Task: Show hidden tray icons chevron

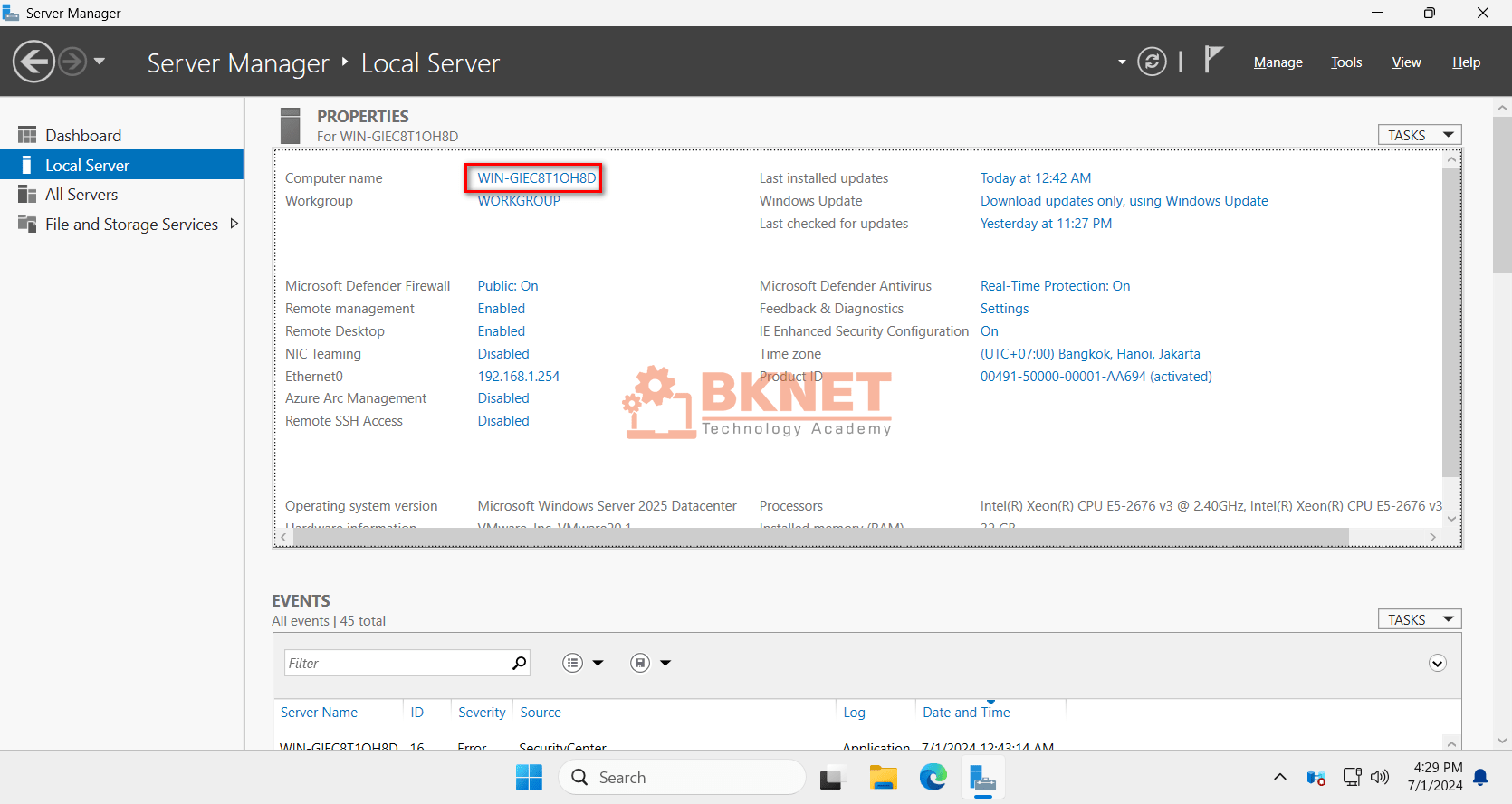Action: (x=1279, y=777)
